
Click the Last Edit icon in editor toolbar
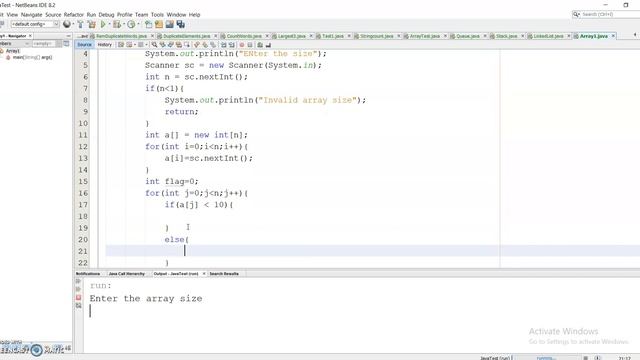121,45
